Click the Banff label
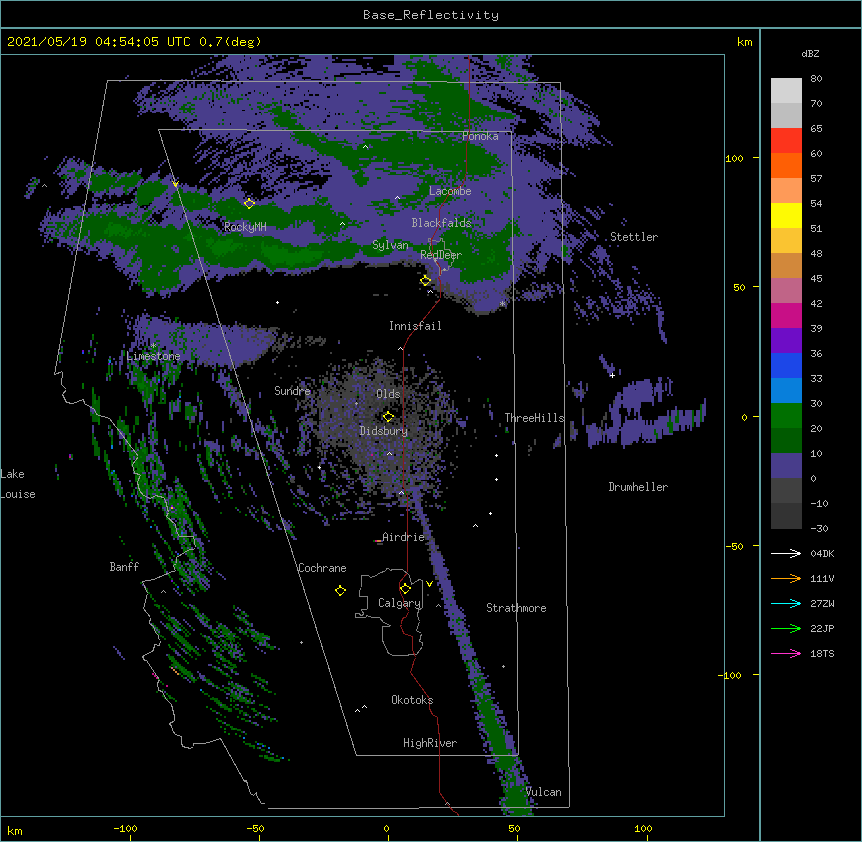 pos(124,567)
